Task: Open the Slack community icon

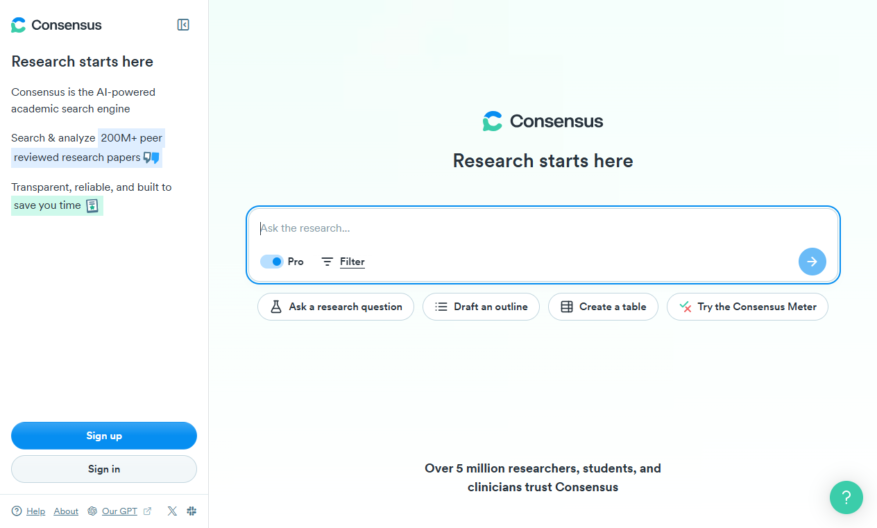Action: [x=192, y=511]
